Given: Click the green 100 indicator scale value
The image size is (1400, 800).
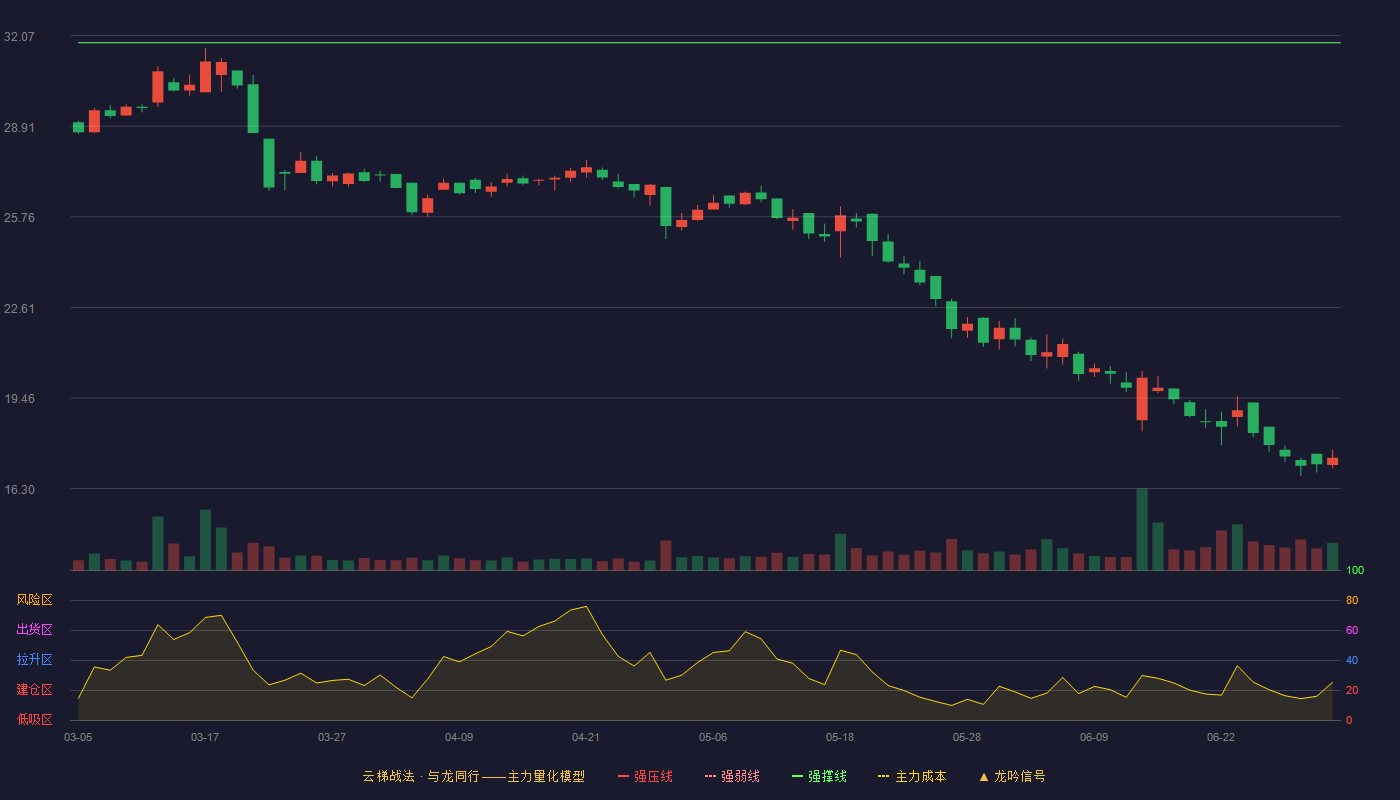Looking at the screenshot, I should tap(1355, 570).
